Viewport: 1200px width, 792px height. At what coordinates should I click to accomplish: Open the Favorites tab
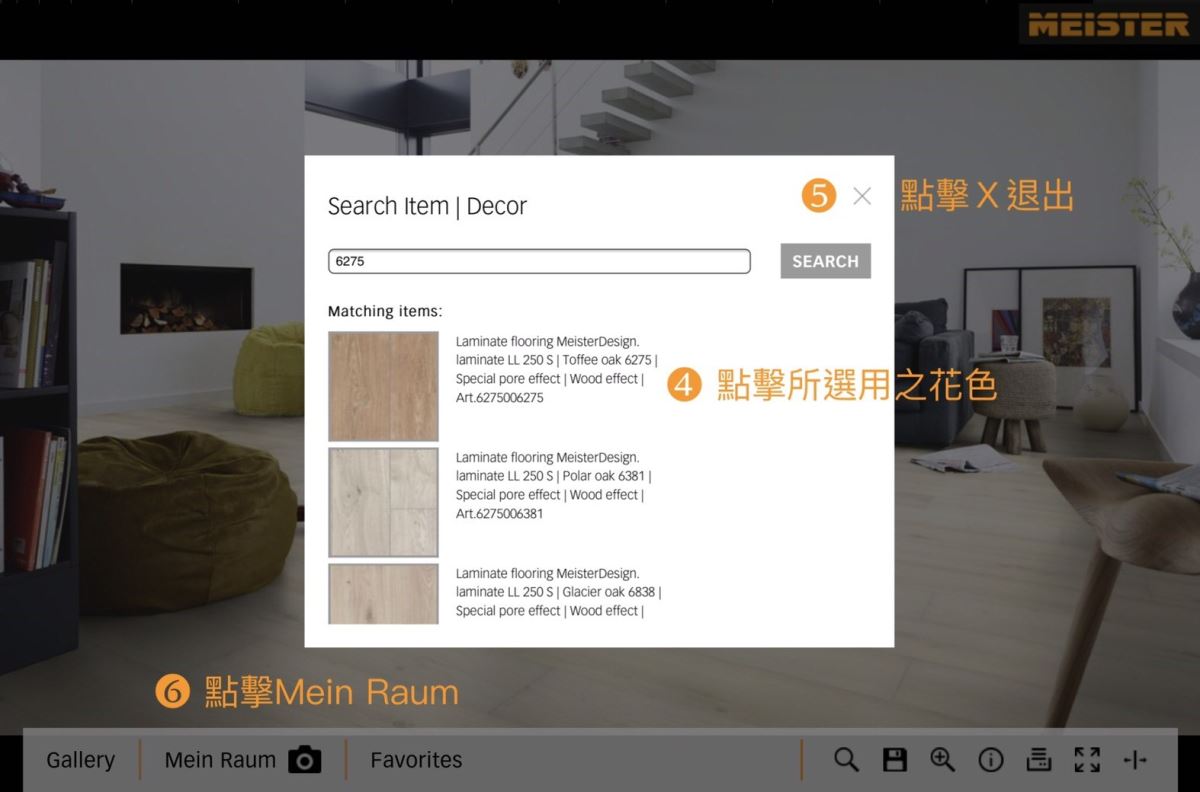[416, 760]
